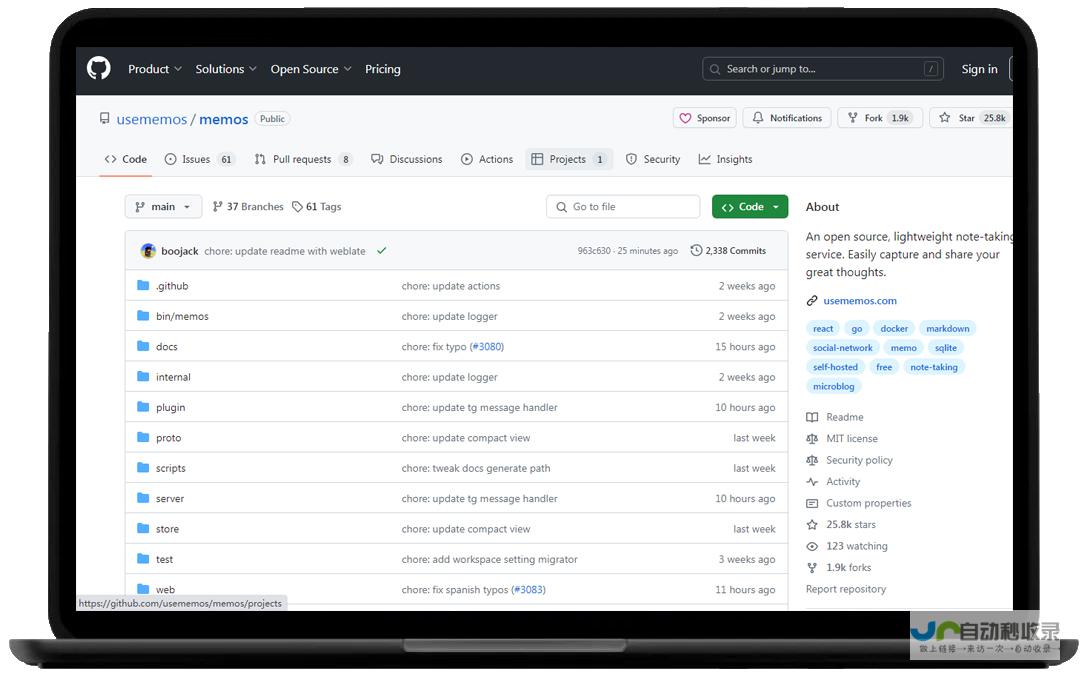This screenshot has height=680, width=1080.
Task: Open the Issues tab
Action: pos(199,159)
